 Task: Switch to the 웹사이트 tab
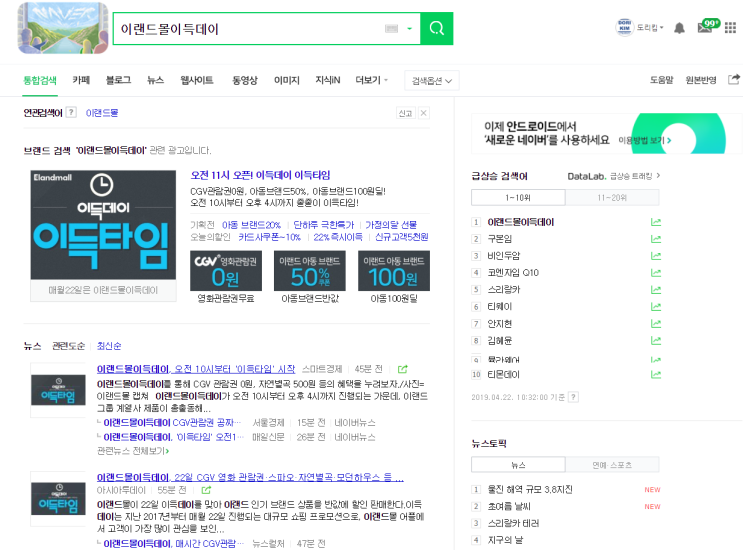196,80
